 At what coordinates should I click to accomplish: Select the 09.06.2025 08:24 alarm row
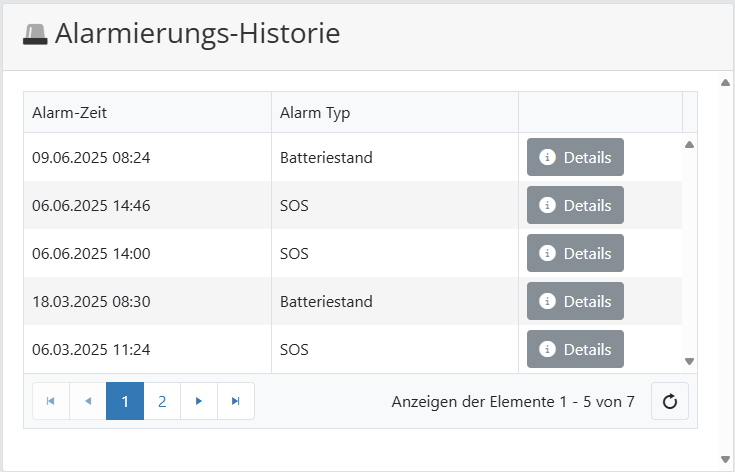pyautogui.click(x=150, y=157)
